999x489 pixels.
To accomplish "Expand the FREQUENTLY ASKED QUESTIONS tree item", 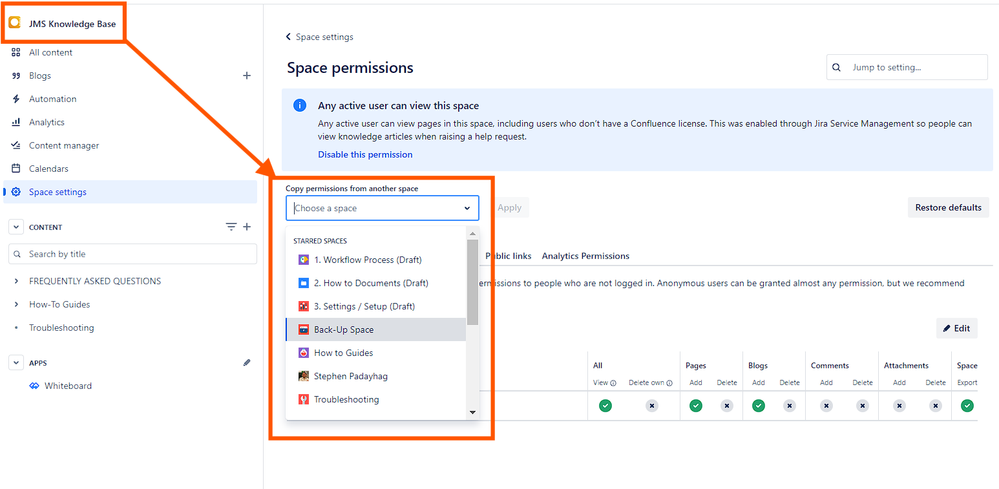I will click(x=15, y=281).
